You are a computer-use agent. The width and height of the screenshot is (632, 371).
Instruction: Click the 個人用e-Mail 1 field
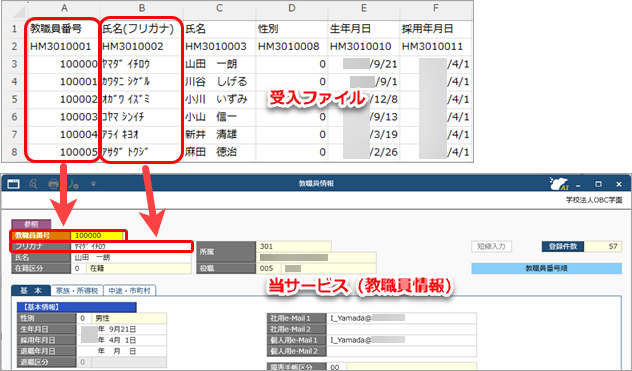point(401,340)
